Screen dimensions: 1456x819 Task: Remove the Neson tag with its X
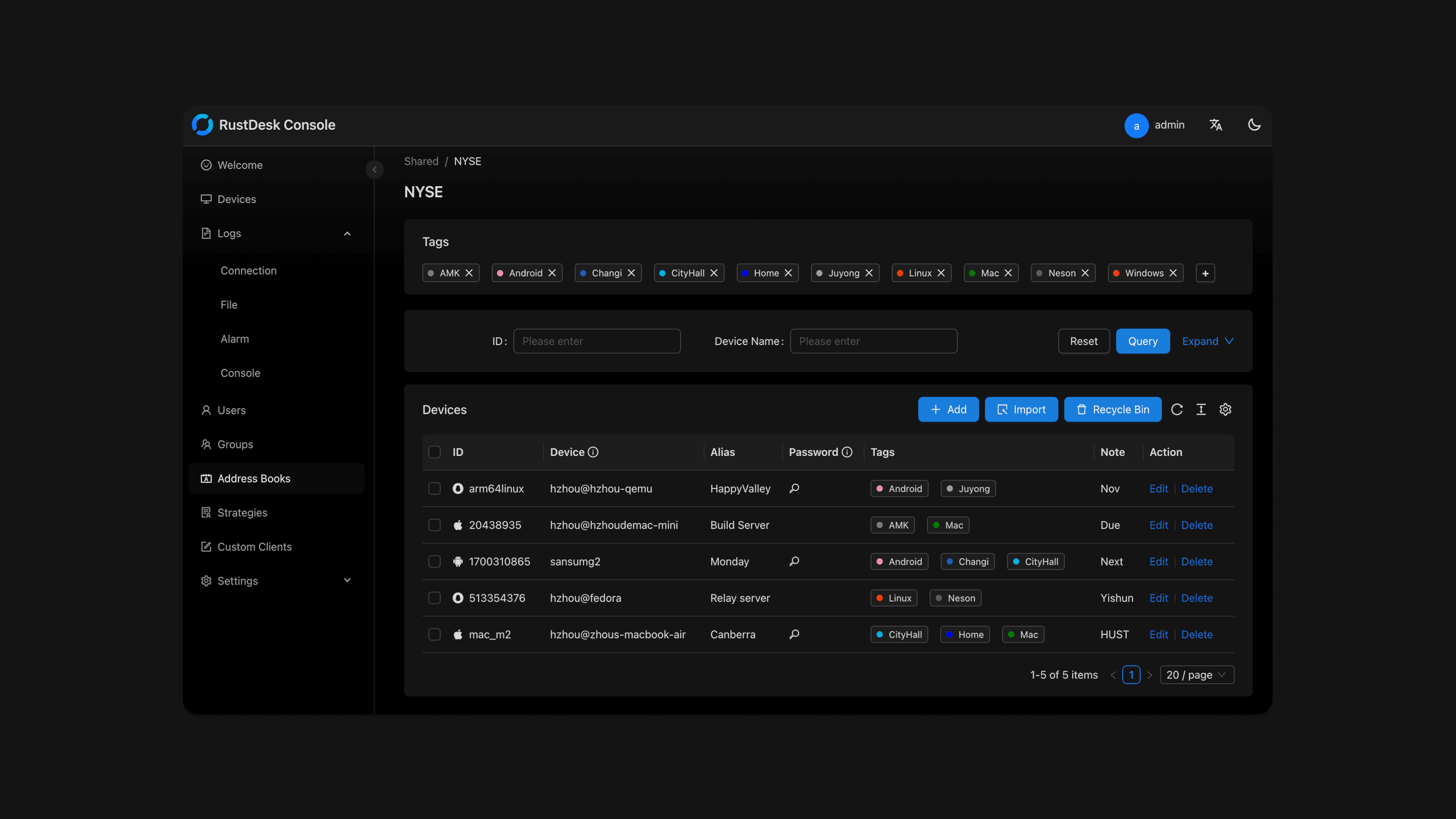(x=1085, y=273)
